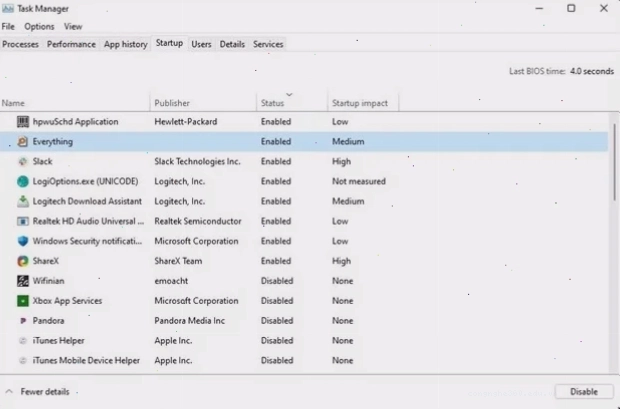This screenshot has width=620, height=410.
Task: Minimize the Task Manager window
Action: tap(539, 8)
